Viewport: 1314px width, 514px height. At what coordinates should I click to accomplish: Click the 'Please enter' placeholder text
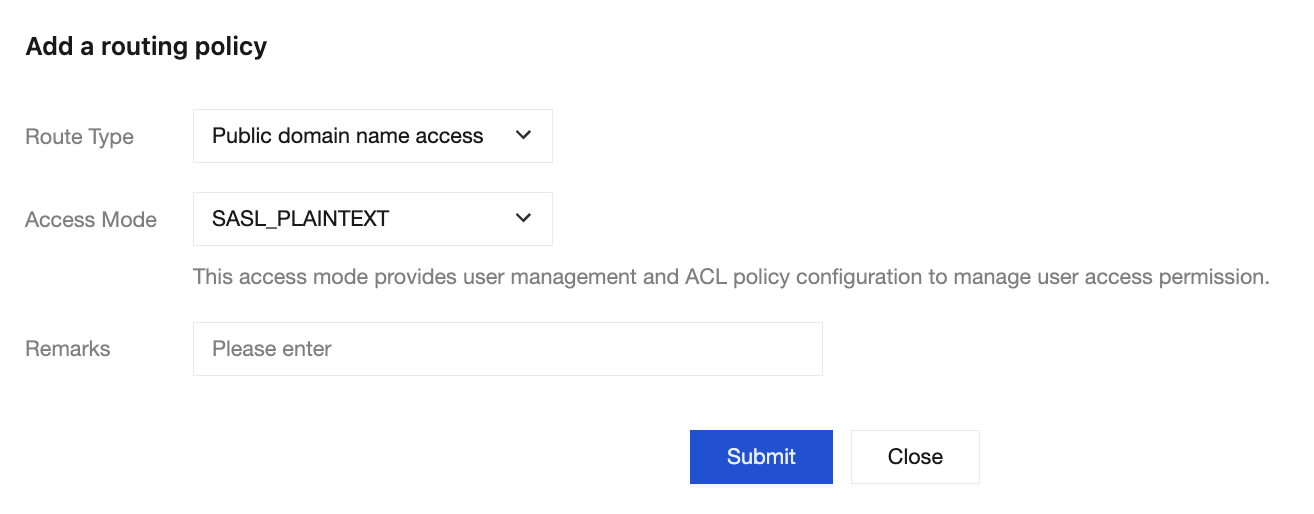click(x=272, y=349)
